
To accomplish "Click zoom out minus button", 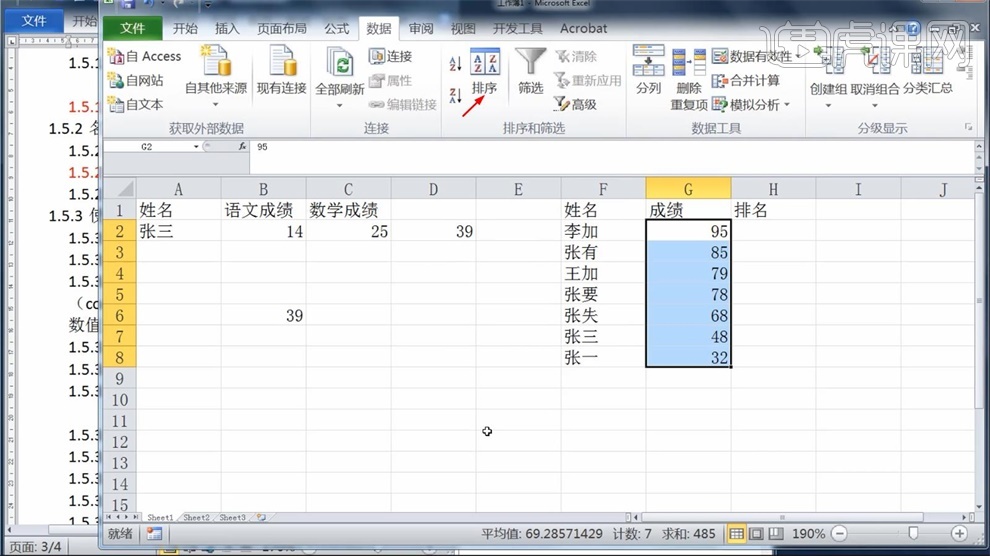I will (839, 534).
